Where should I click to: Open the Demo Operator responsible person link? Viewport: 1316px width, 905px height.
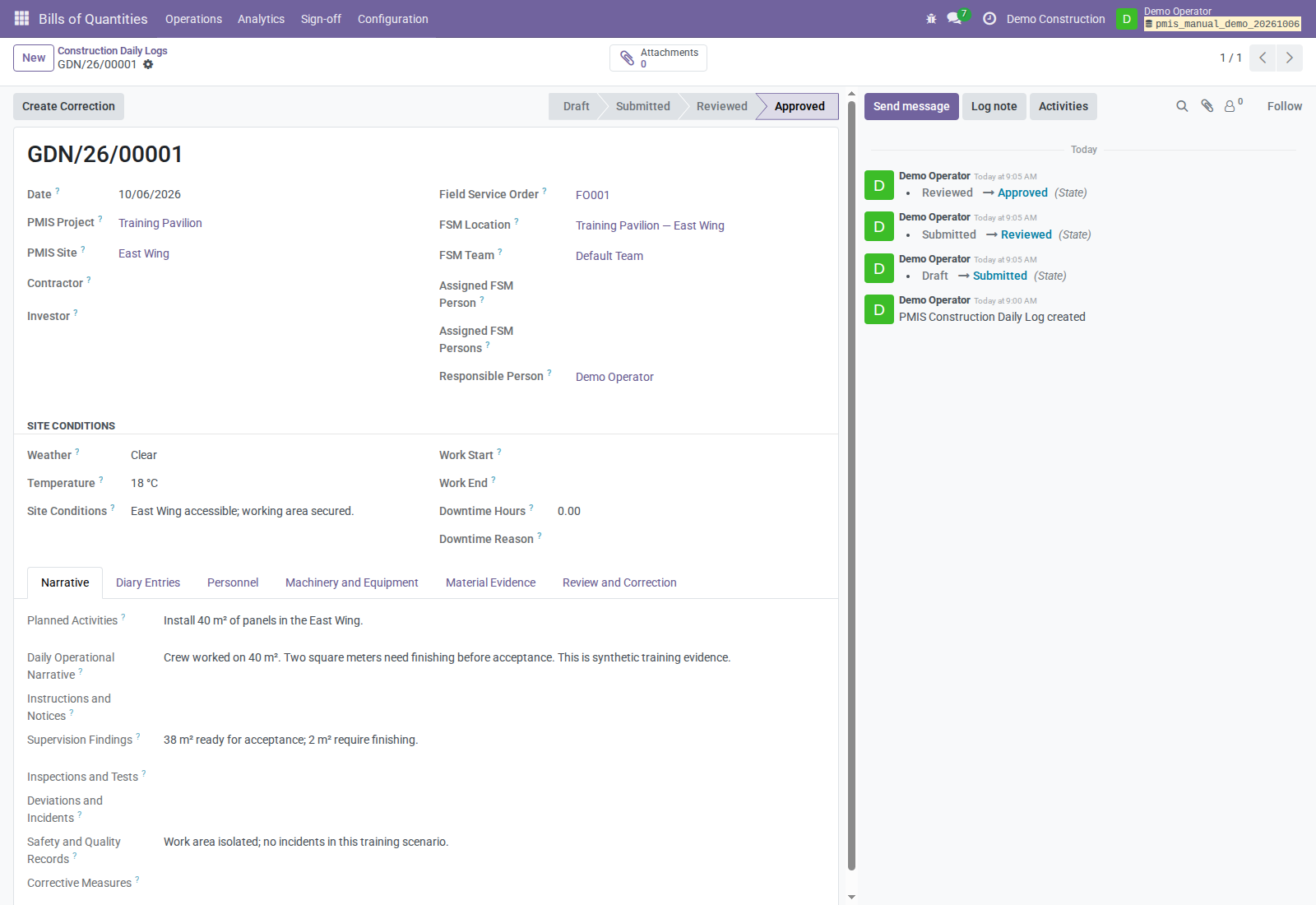point(614,377)
